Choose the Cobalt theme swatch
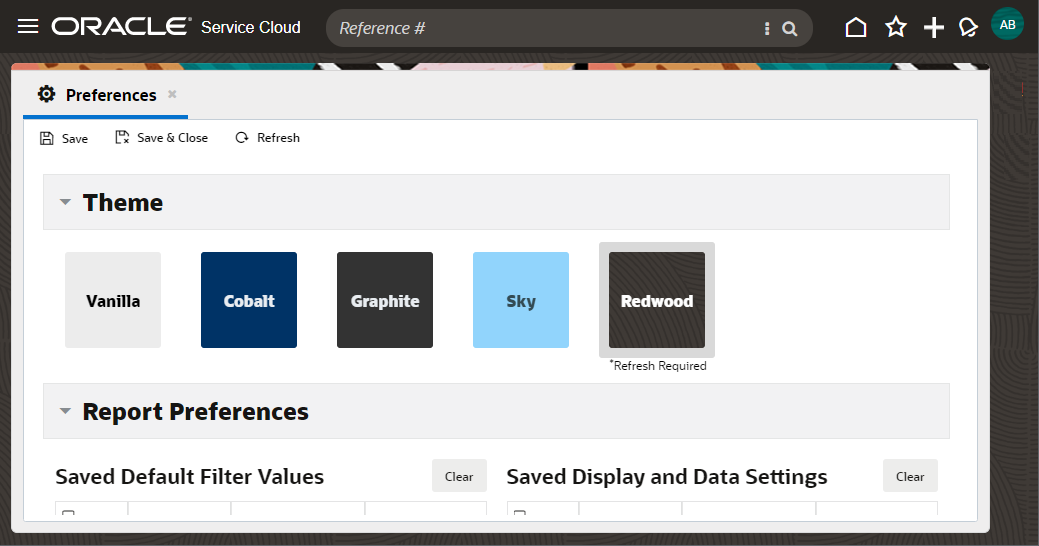Viewport: 1039px width, 546px height. coord(249,300)
